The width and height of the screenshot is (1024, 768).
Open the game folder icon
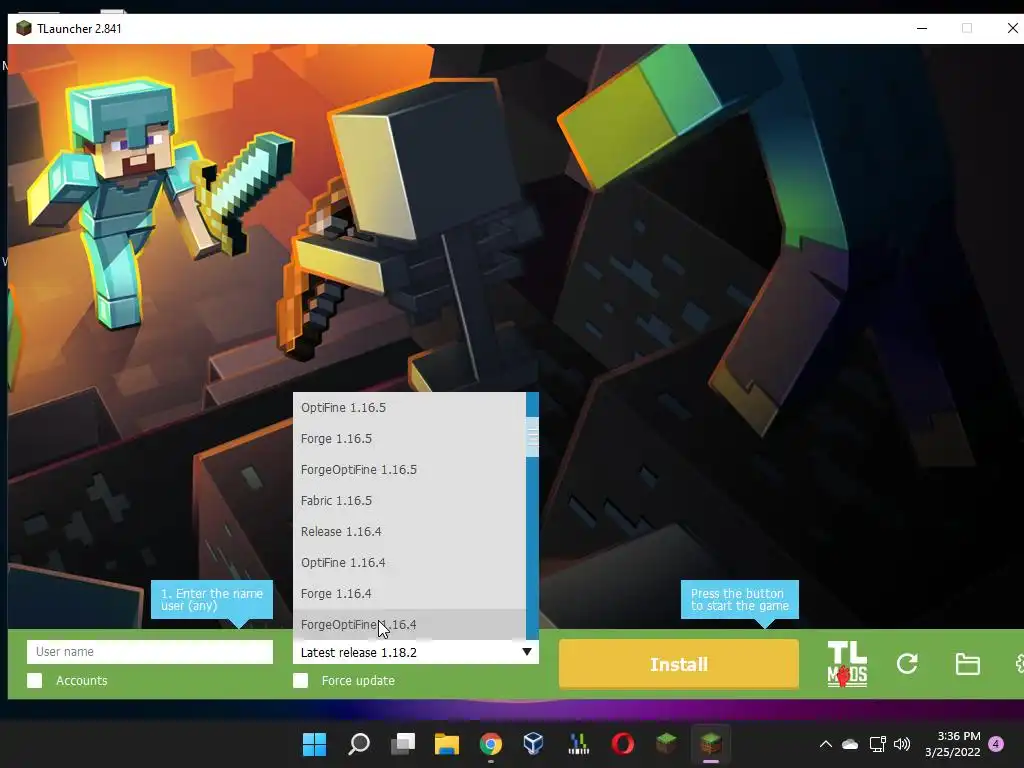coord(967,664)
